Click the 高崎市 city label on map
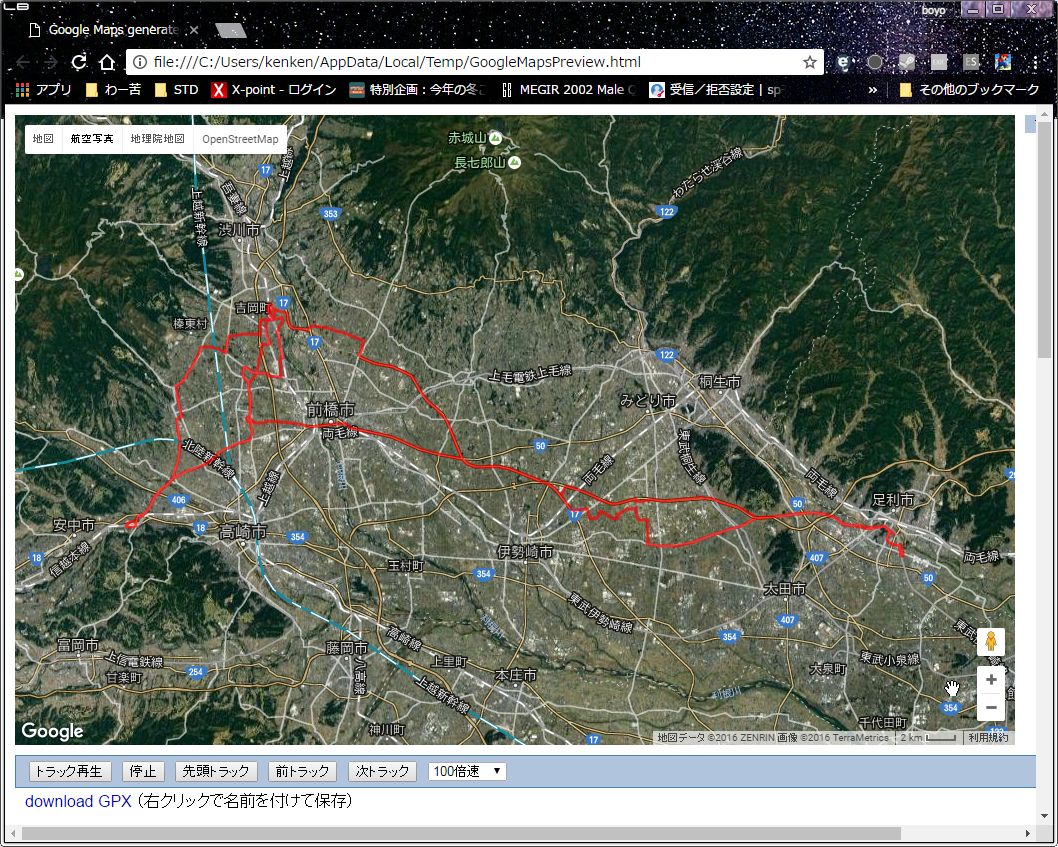Image resolution: width=1058 pixels, height=847 pixels. click(x=242, y=532)
